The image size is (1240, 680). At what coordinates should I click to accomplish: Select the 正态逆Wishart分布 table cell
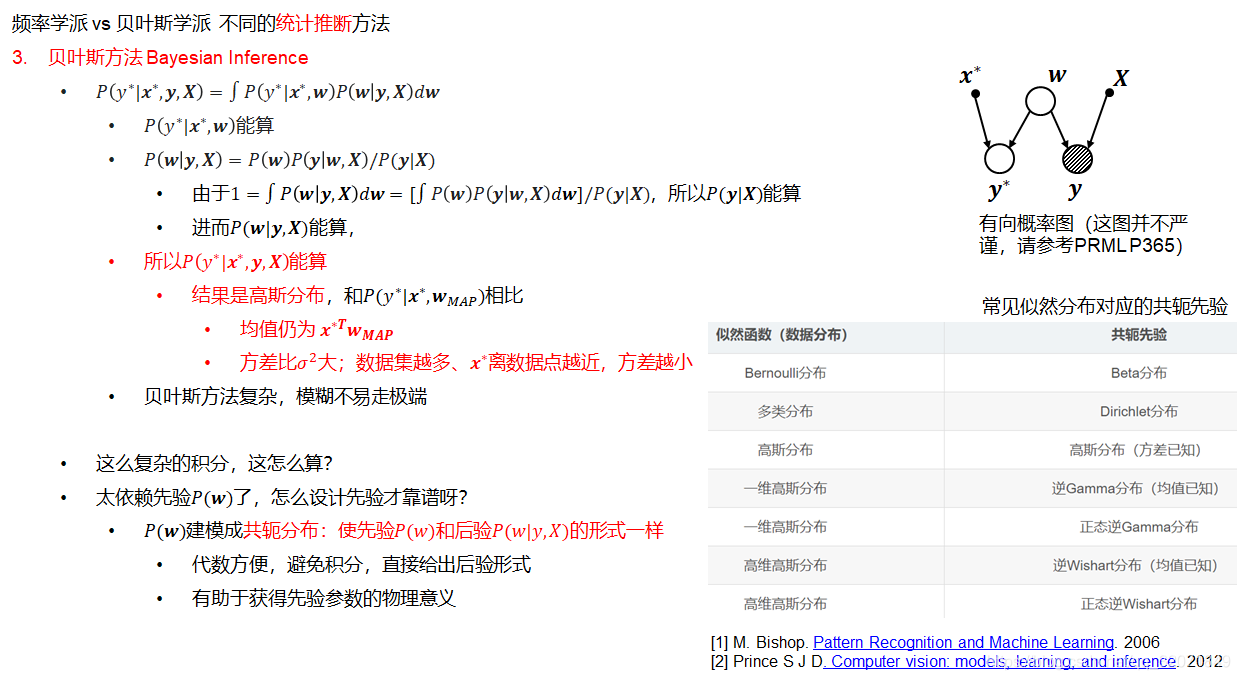pos(1139,604)
